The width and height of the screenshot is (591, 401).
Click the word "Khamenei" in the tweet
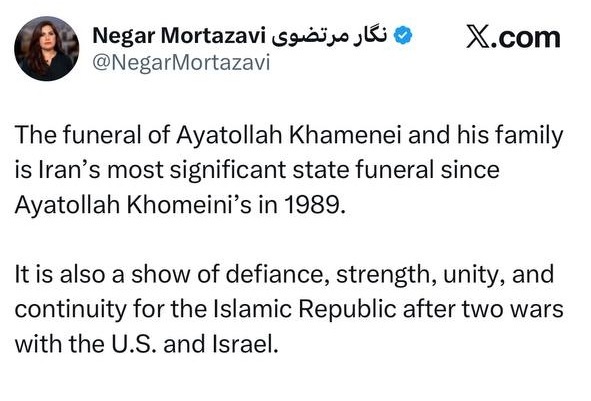(345, 135)
